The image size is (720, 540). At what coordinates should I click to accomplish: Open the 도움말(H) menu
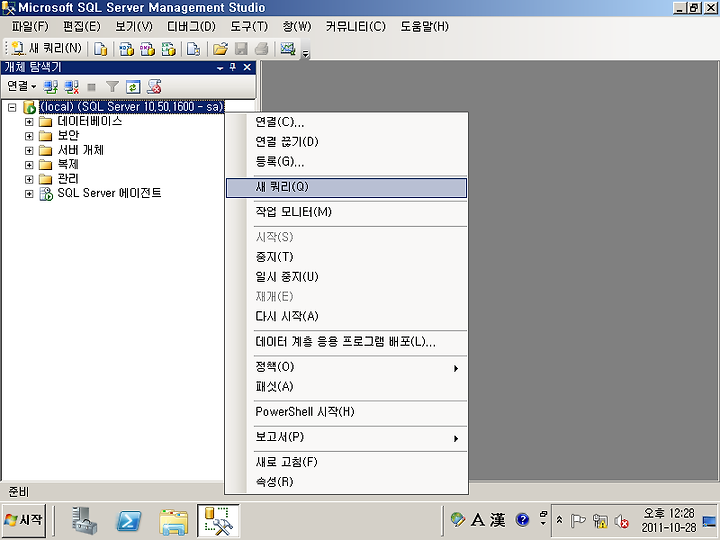pos(424,27)
